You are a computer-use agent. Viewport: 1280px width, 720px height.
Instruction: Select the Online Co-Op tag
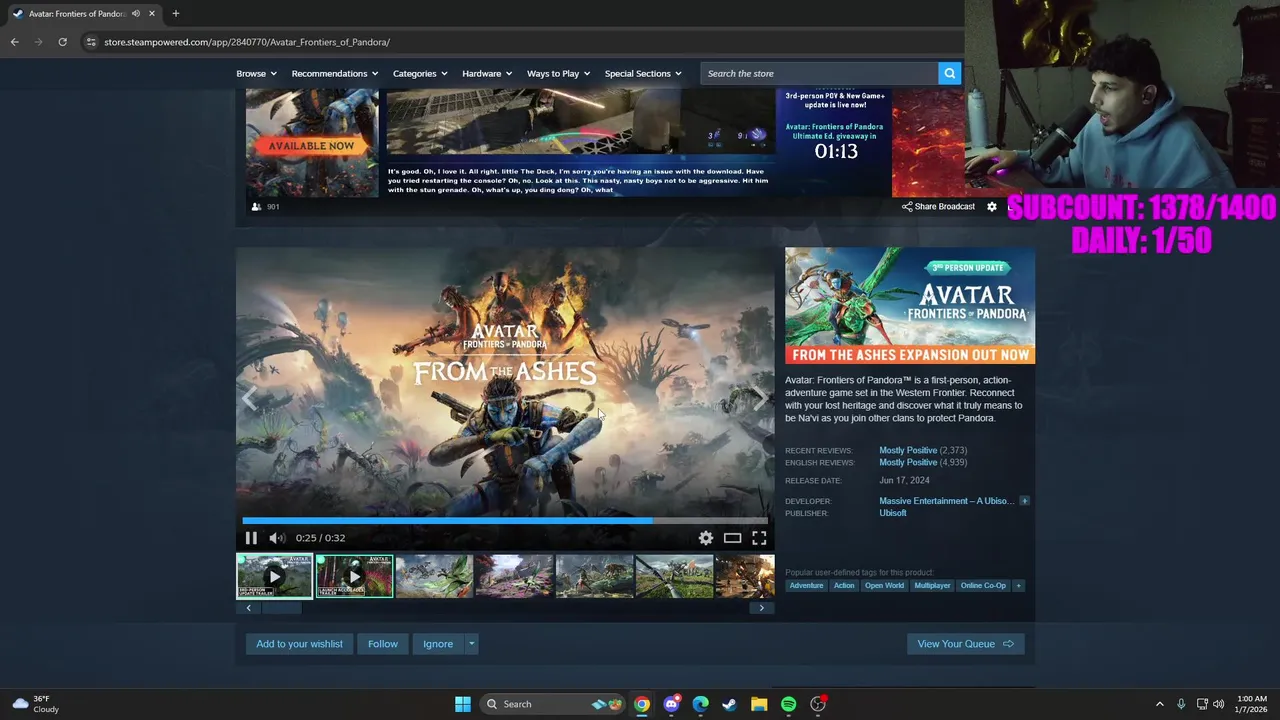pyautogui.click(x=983, y=586)
